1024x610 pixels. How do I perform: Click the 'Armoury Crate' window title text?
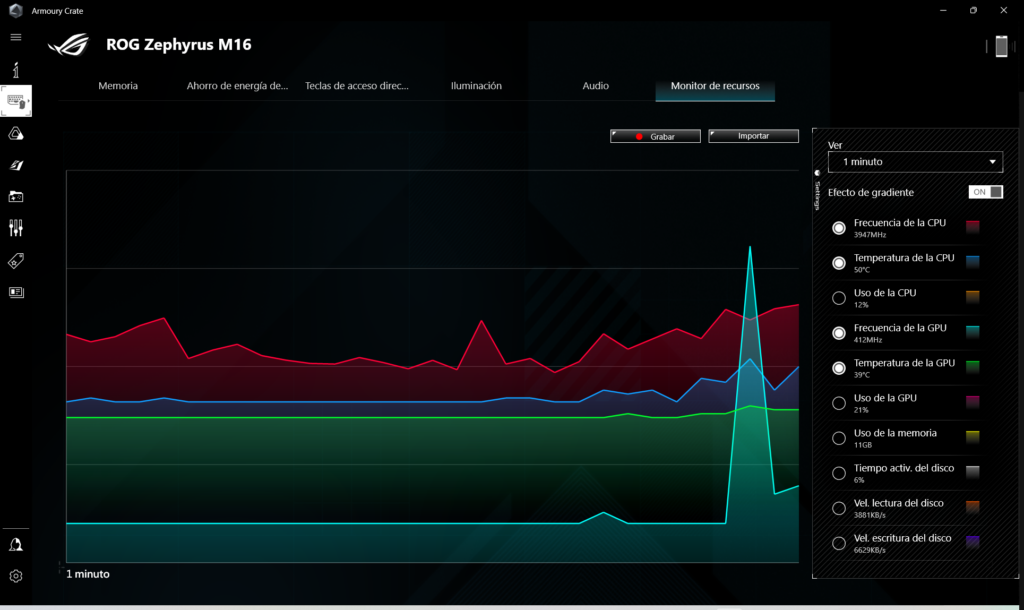coord(57,11)
